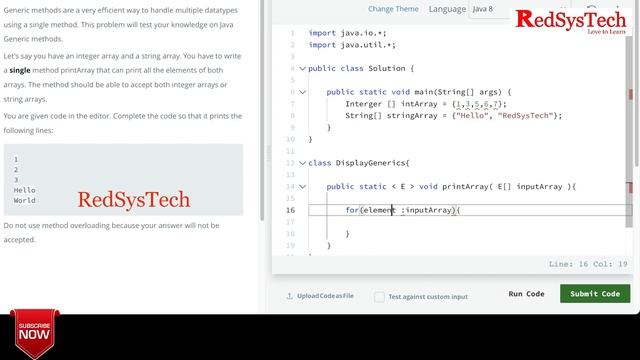Click 'World' in the expected output box

click(24, 200)
